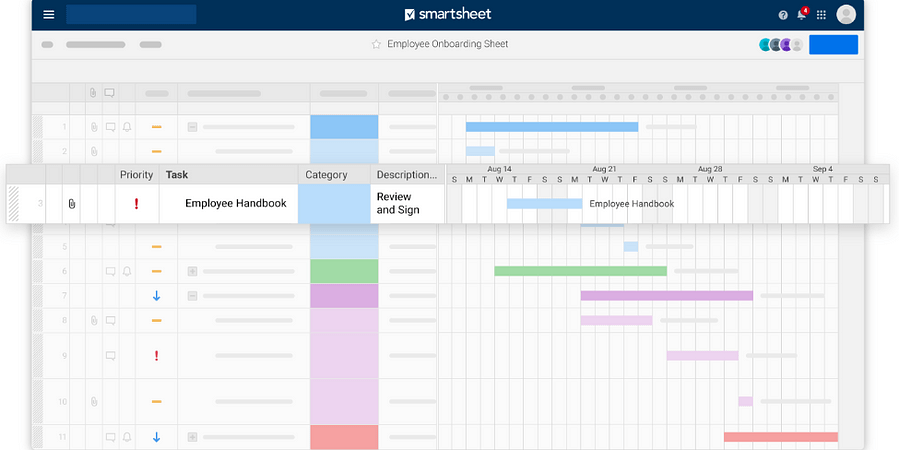Click the Employee Handbook Gantt bar
This screenshot has height=450, width=899.
544,204
